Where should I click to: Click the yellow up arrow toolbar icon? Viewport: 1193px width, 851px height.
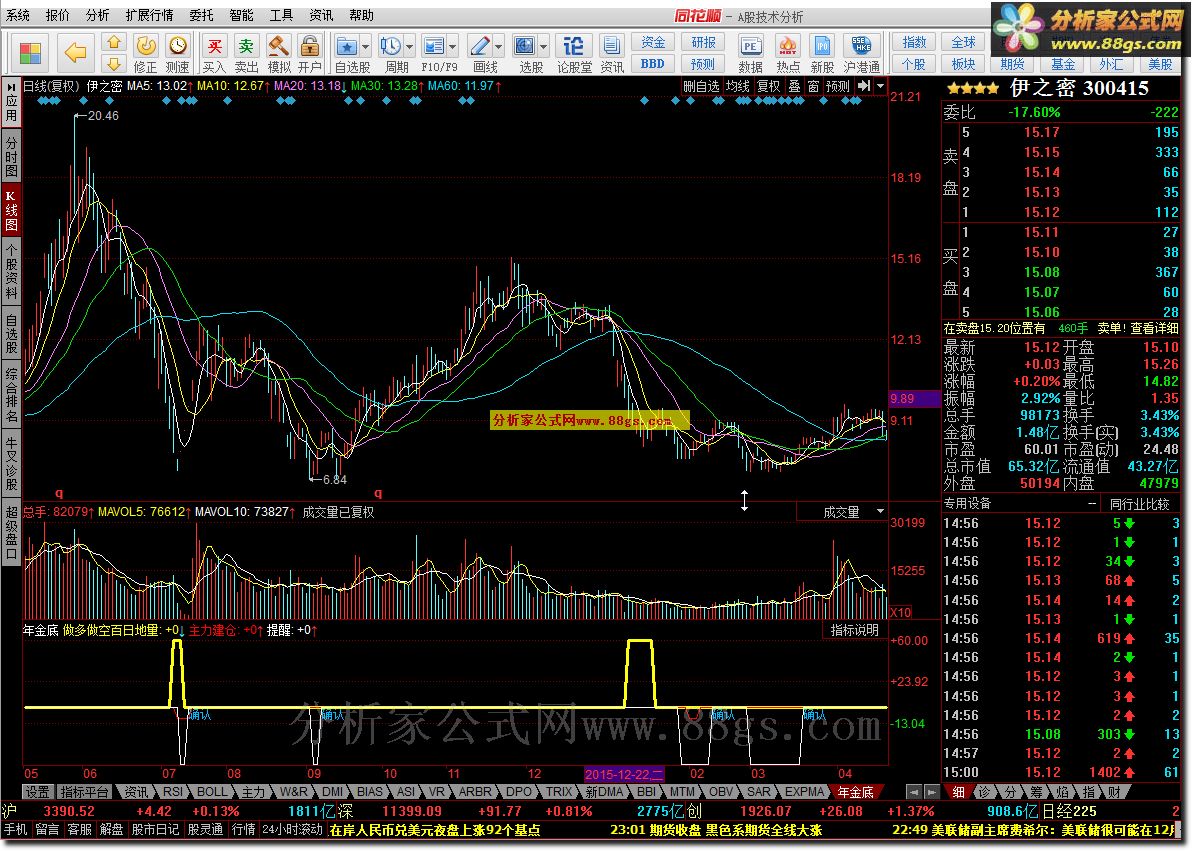click(x=113, y=43)
